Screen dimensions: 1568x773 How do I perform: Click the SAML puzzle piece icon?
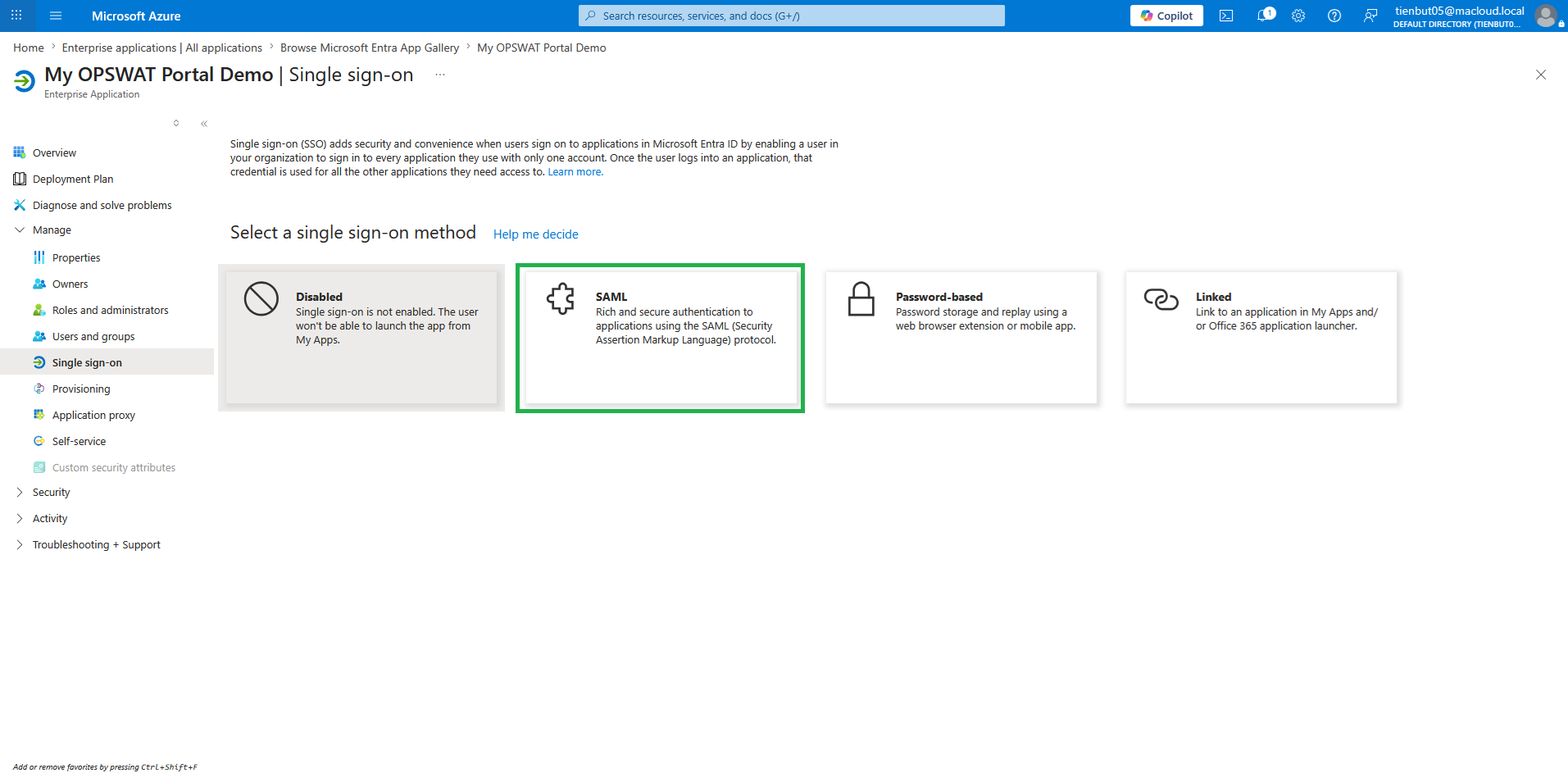[561, 298]
